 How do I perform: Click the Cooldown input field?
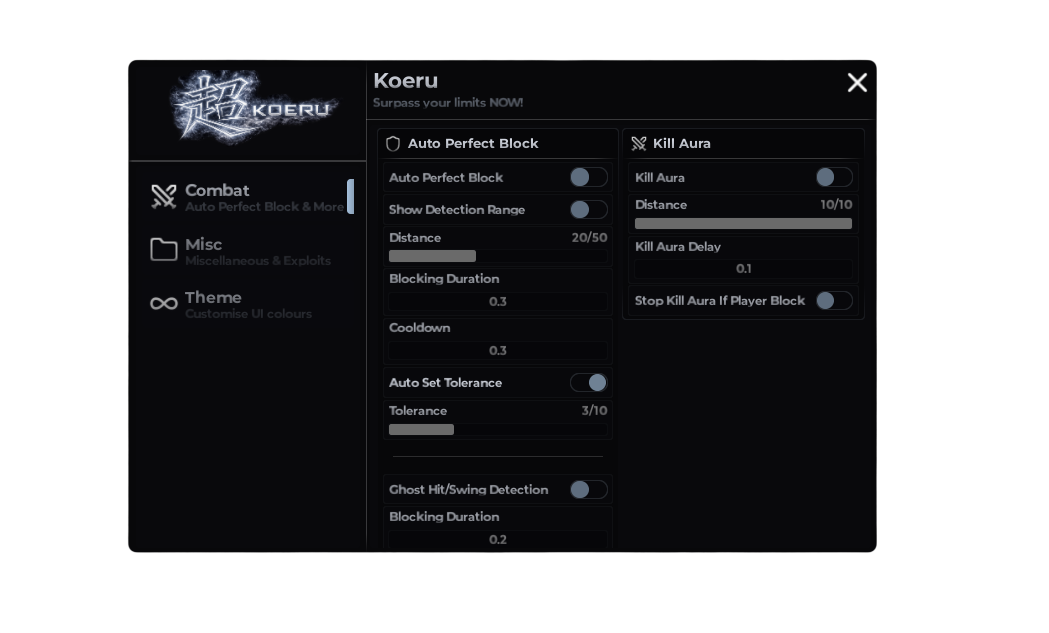tap(498, 351)
